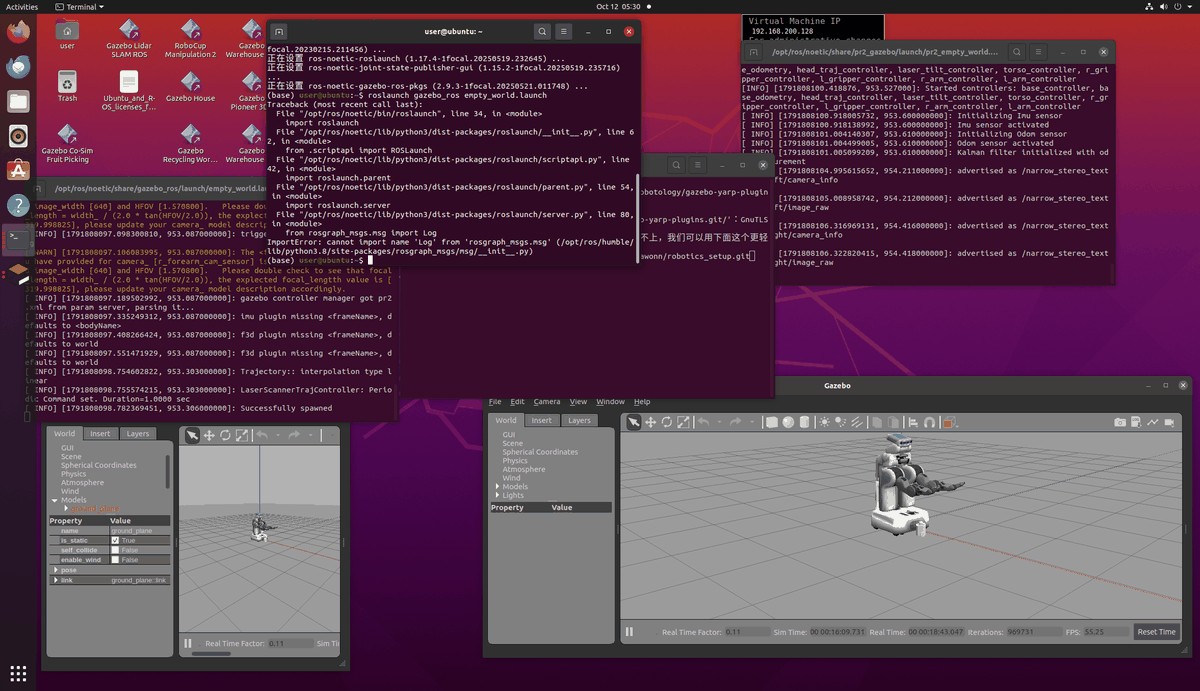Enable the snap magnet tool in main Gazebo
The width and height of the screenshot is (1200, 691).
point(930,422)
